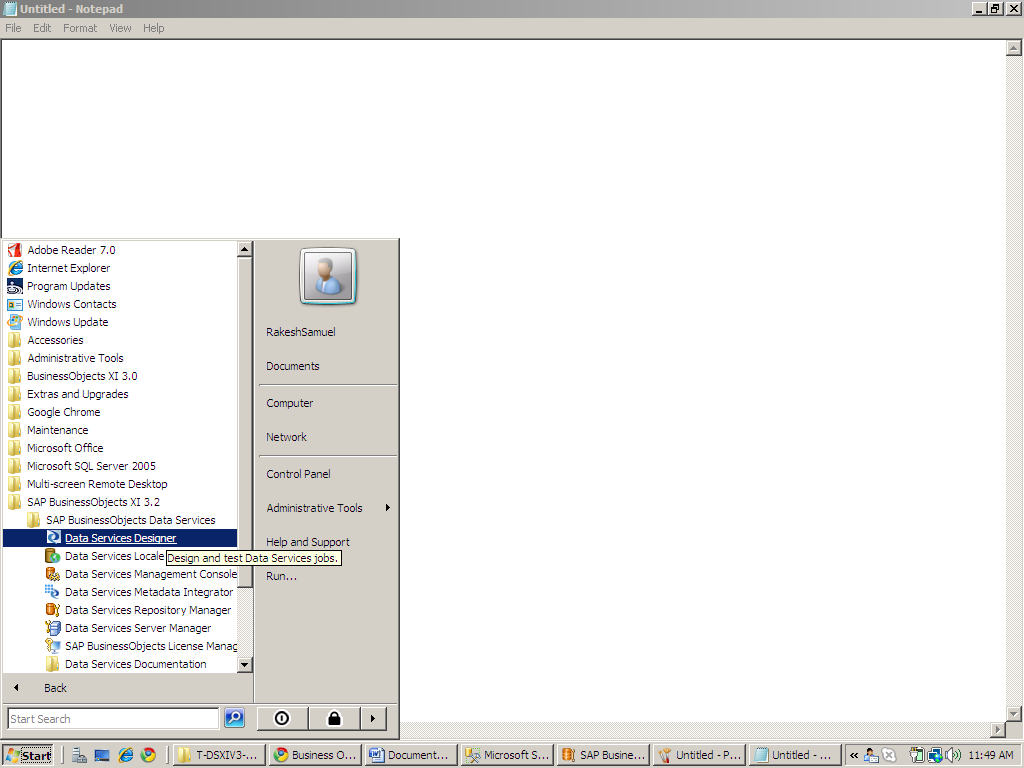Open Notepad Help menu
The image size is (1024, 768).
point(153,28)
